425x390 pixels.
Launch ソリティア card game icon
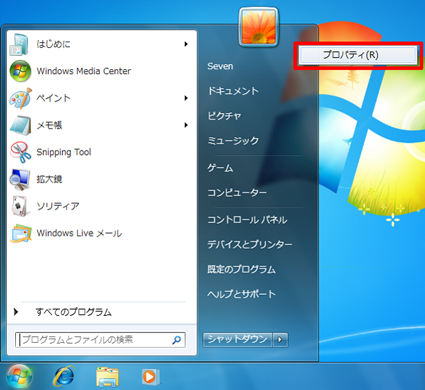(x=20, y=206)
